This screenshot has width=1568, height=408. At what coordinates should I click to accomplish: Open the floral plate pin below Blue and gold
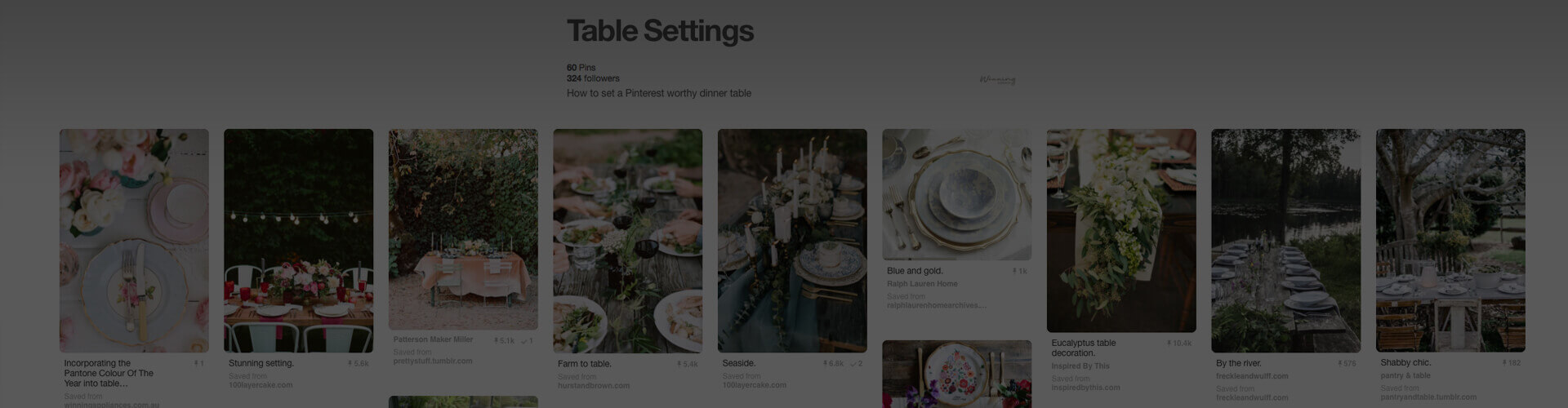[956, 374]
